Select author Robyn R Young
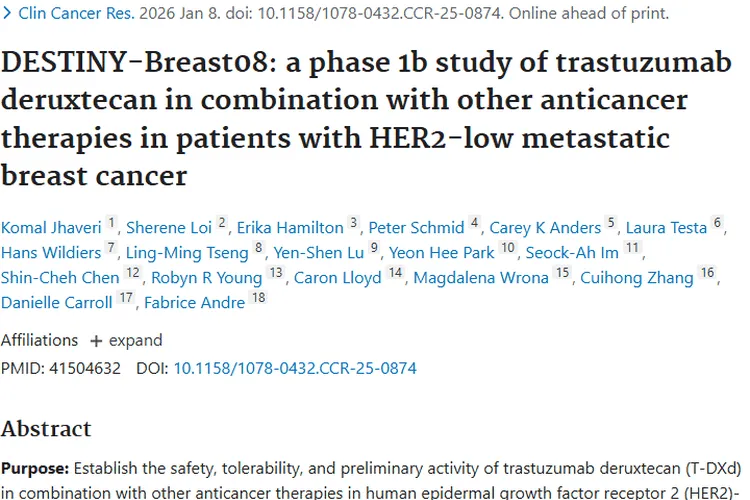This screenshot has width=750, height=500. [206, 277]
